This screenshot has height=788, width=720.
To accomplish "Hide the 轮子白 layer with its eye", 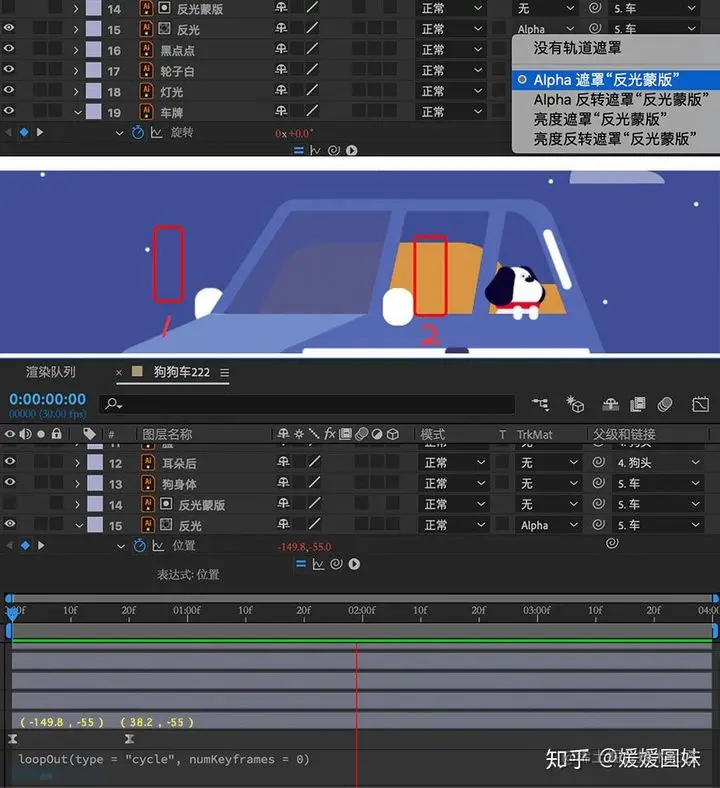I will coord(9,69).
